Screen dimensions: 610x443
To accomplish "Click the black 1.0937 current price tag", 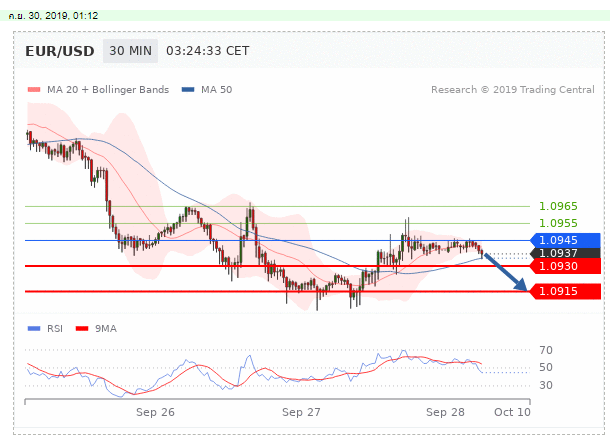I will [565, 253].
